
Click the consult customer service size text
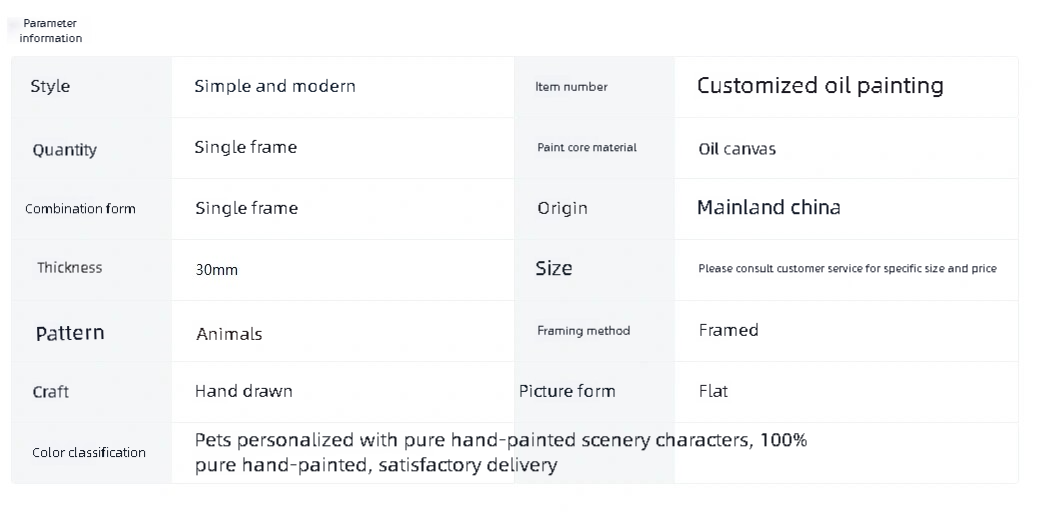coord(847,268)
